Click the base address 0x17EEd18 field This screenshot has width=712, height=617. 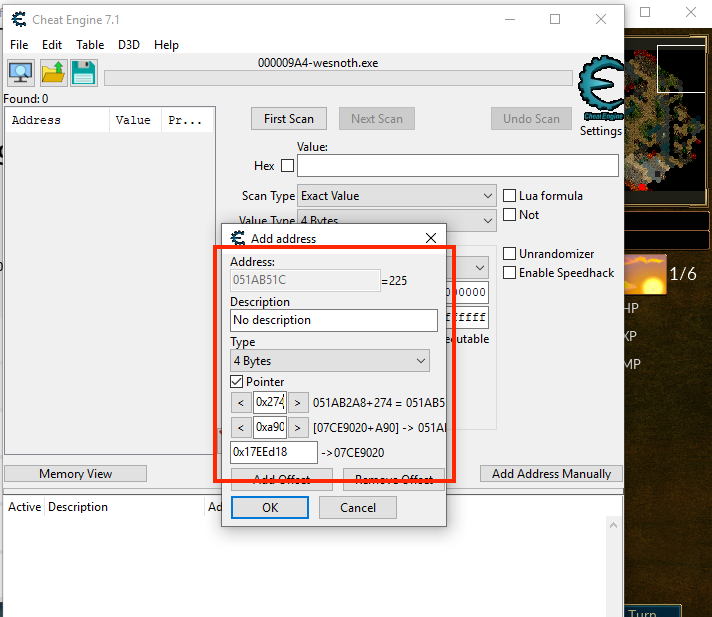point(274,452)
